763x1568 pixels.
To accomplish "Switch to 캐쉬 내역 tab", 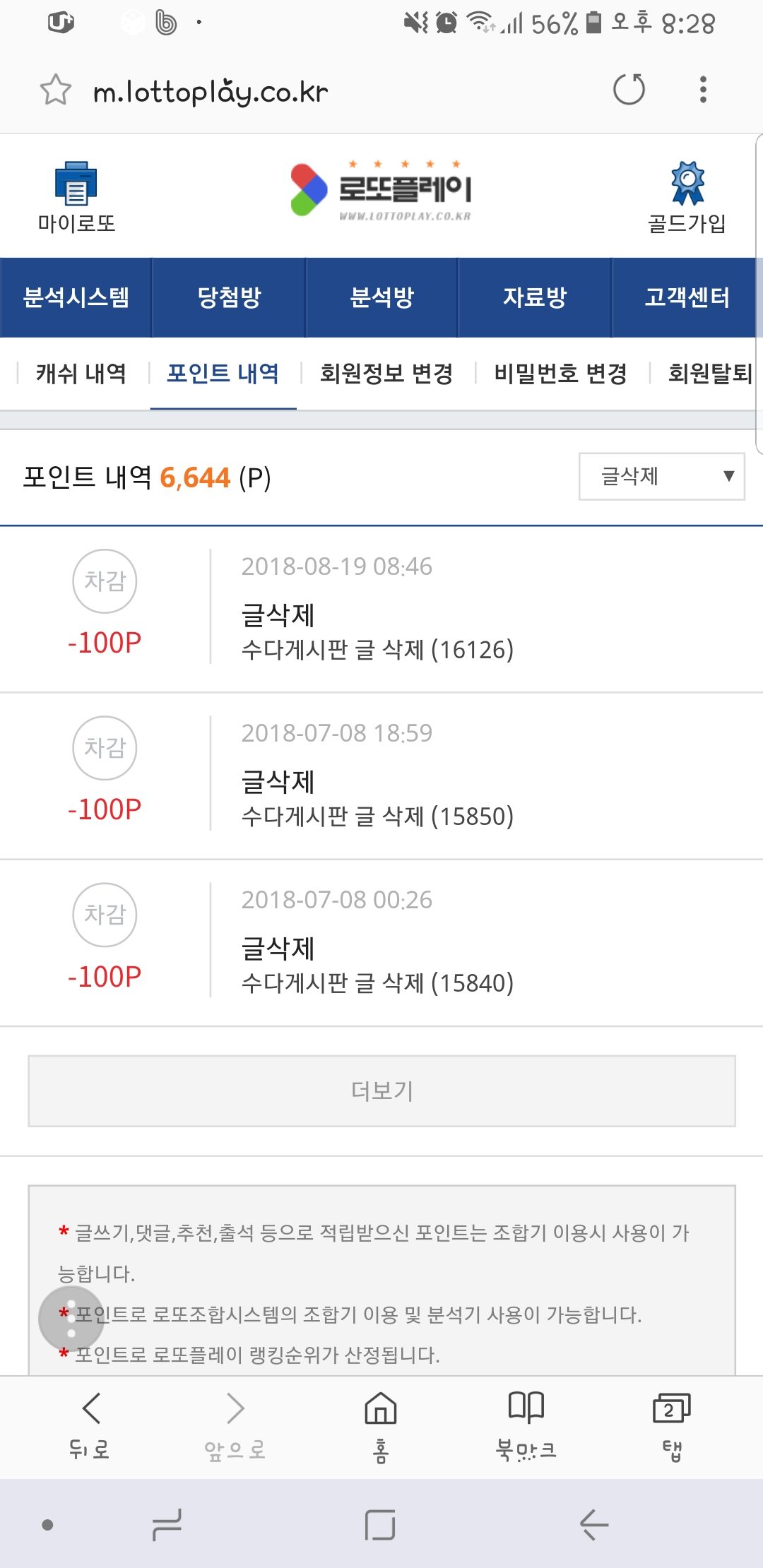I will point(81,374).
